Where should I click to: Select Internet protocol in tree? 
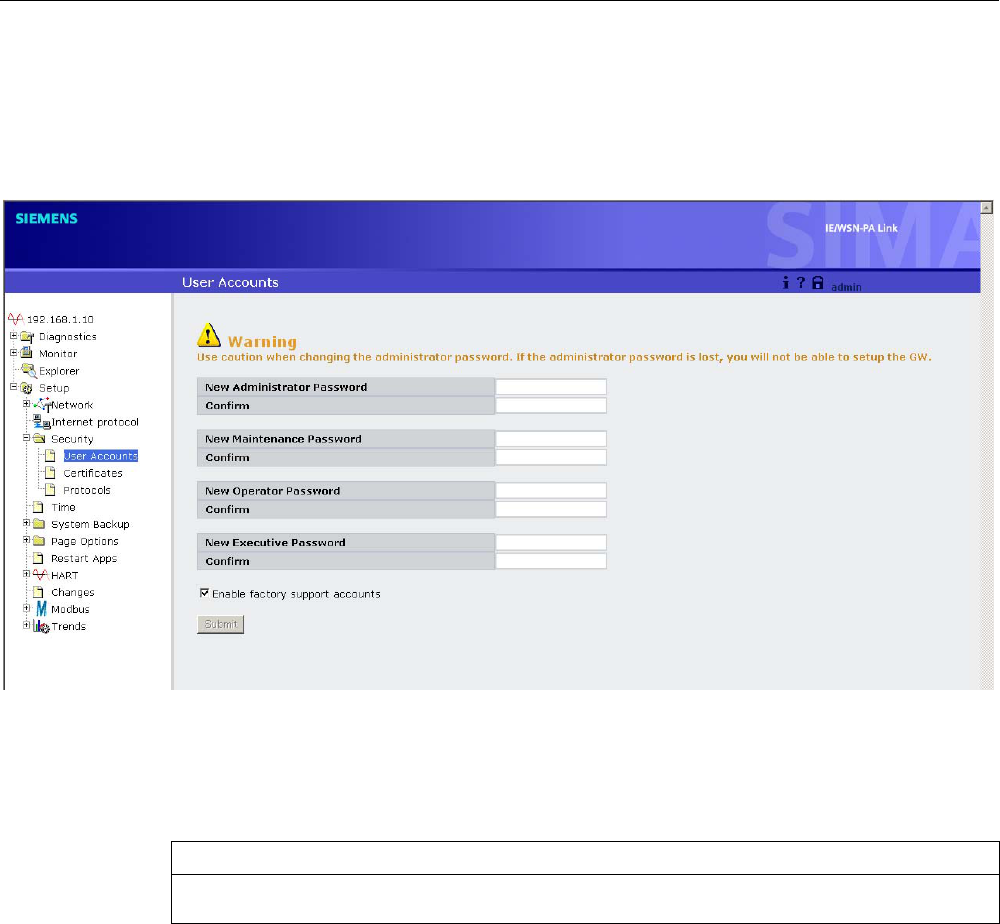coord(94,422)
